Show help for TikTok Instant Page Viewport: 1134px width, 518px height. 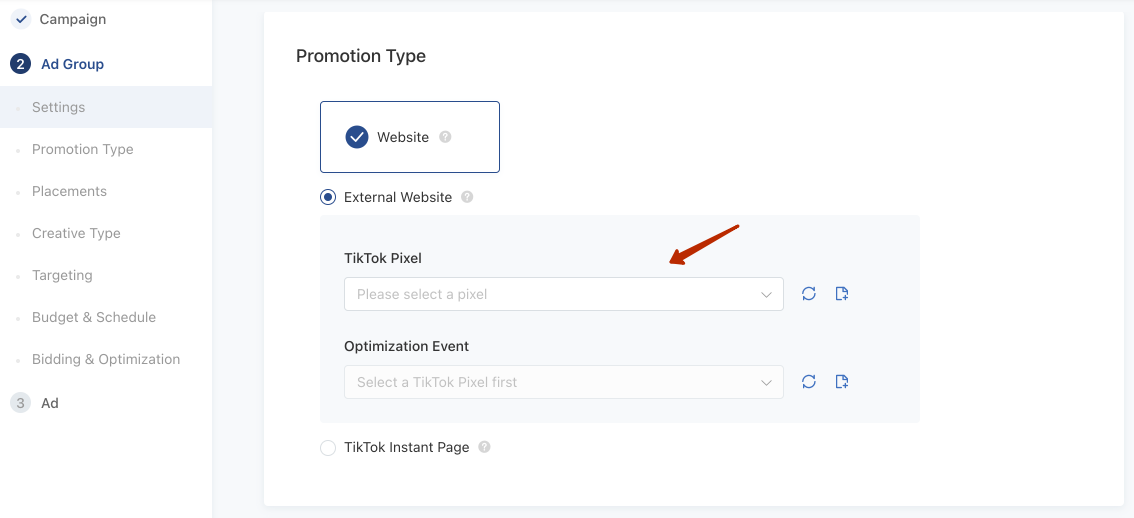[x=484, y=448]
